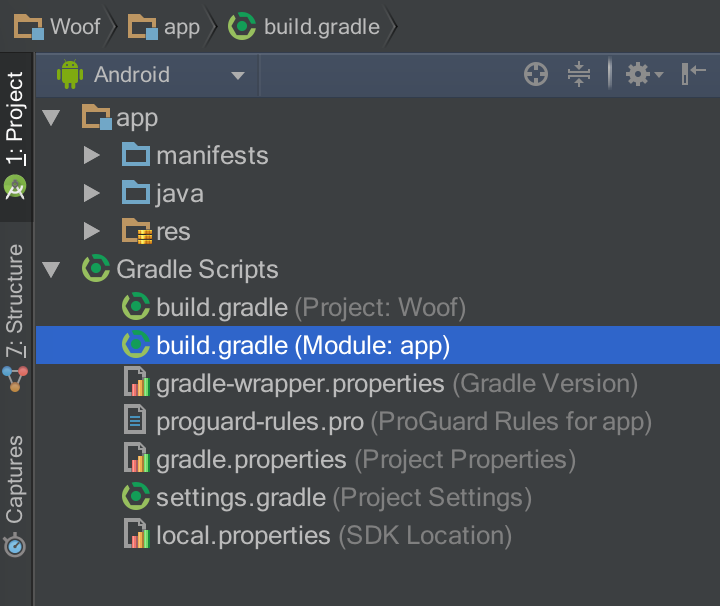Select gradle-wrapper.properties file
The image size is (720, 606).
[377, 383]
